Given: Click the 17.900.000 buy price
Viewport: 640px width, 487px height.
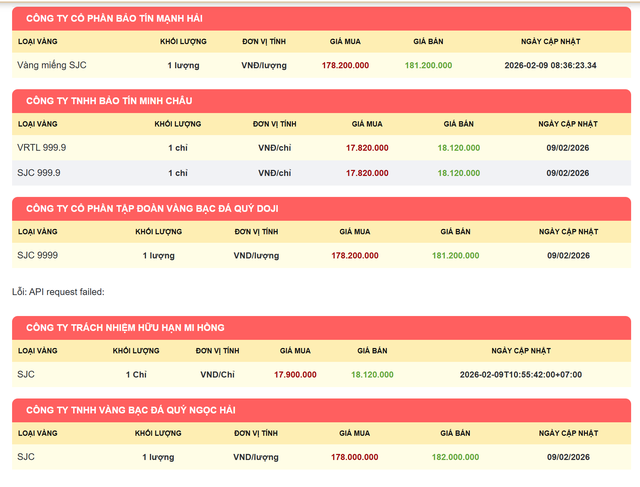Looking at the screenshot, I should tap(295, 374).
